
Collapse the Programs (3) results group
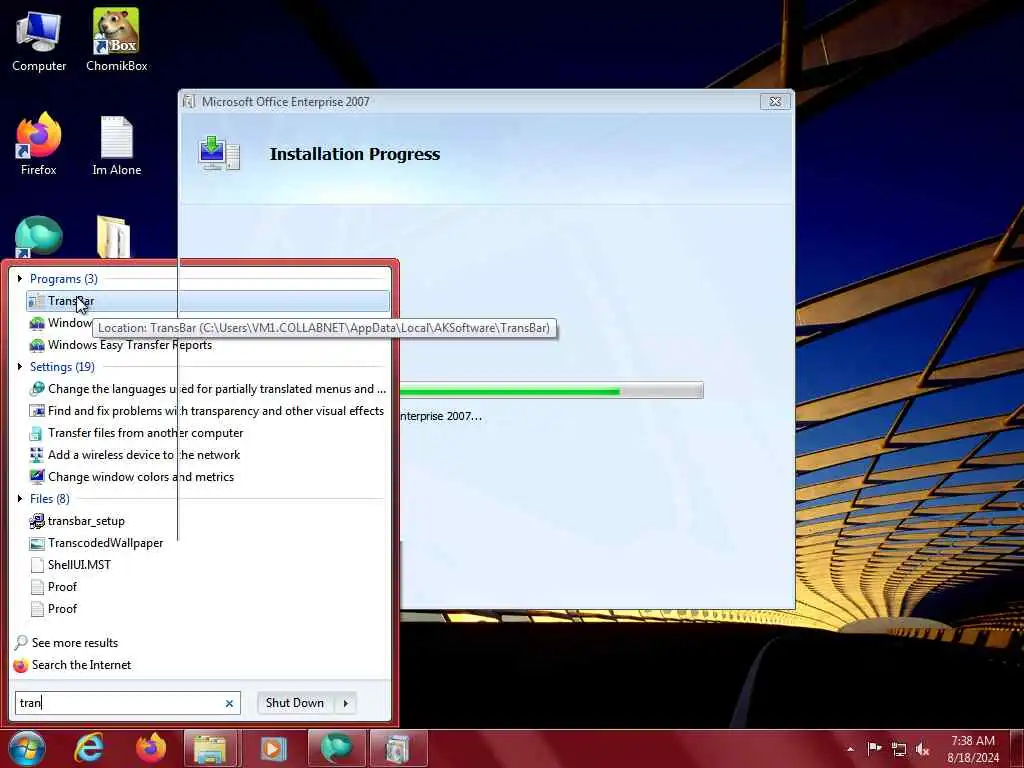[x=20, y=279]
